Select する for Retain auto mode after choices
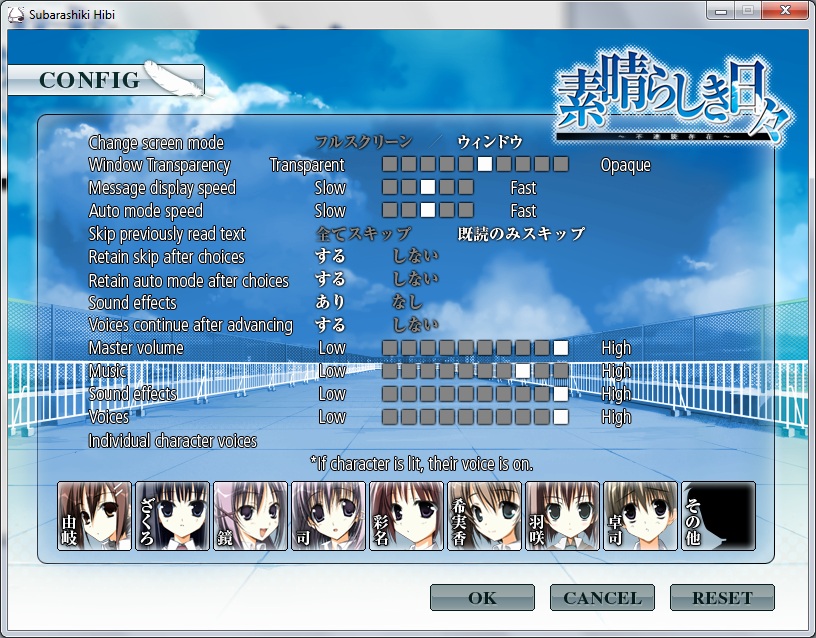This screenshot has height=638, width=816. [x=330, y=279]
